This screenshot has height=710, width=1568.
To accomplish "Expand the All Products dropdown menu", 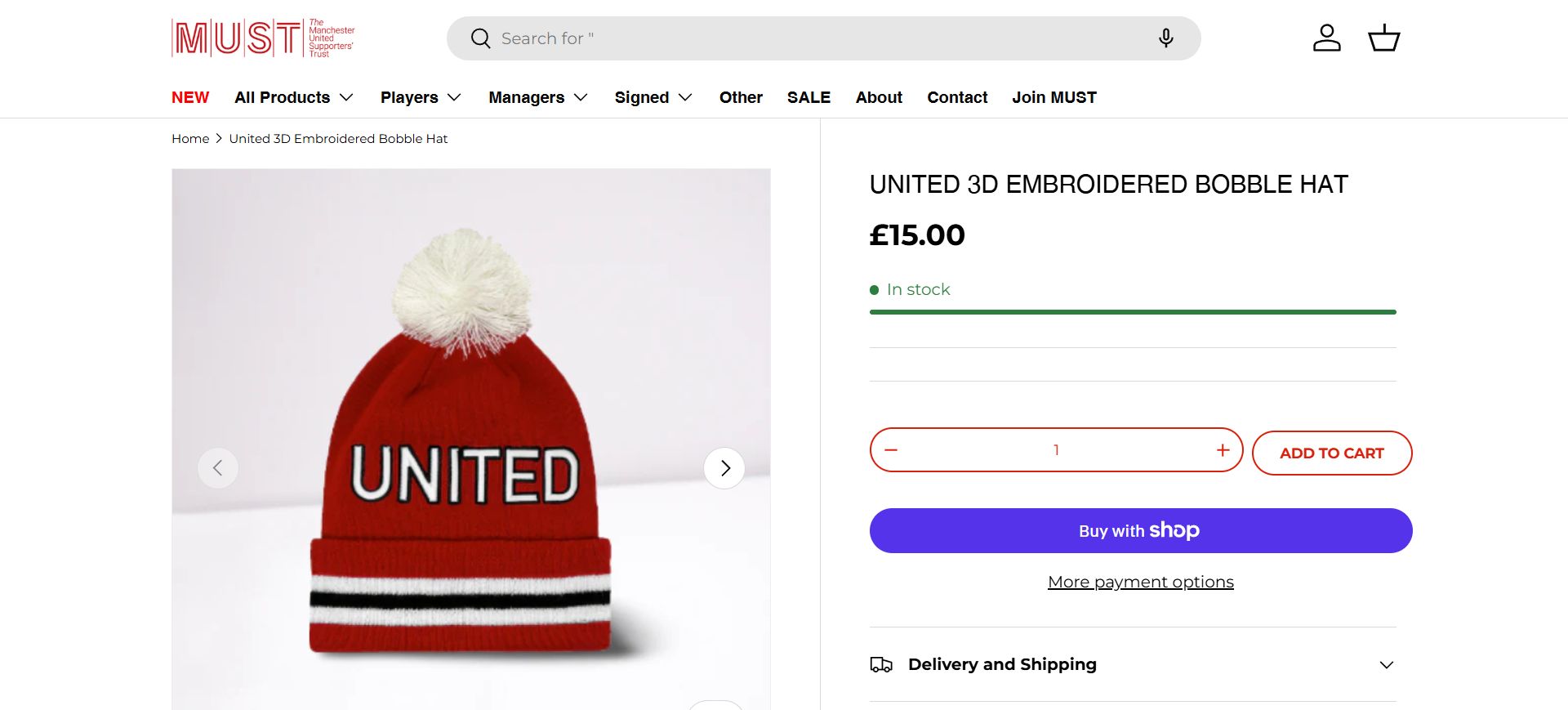I will point(294,97).
